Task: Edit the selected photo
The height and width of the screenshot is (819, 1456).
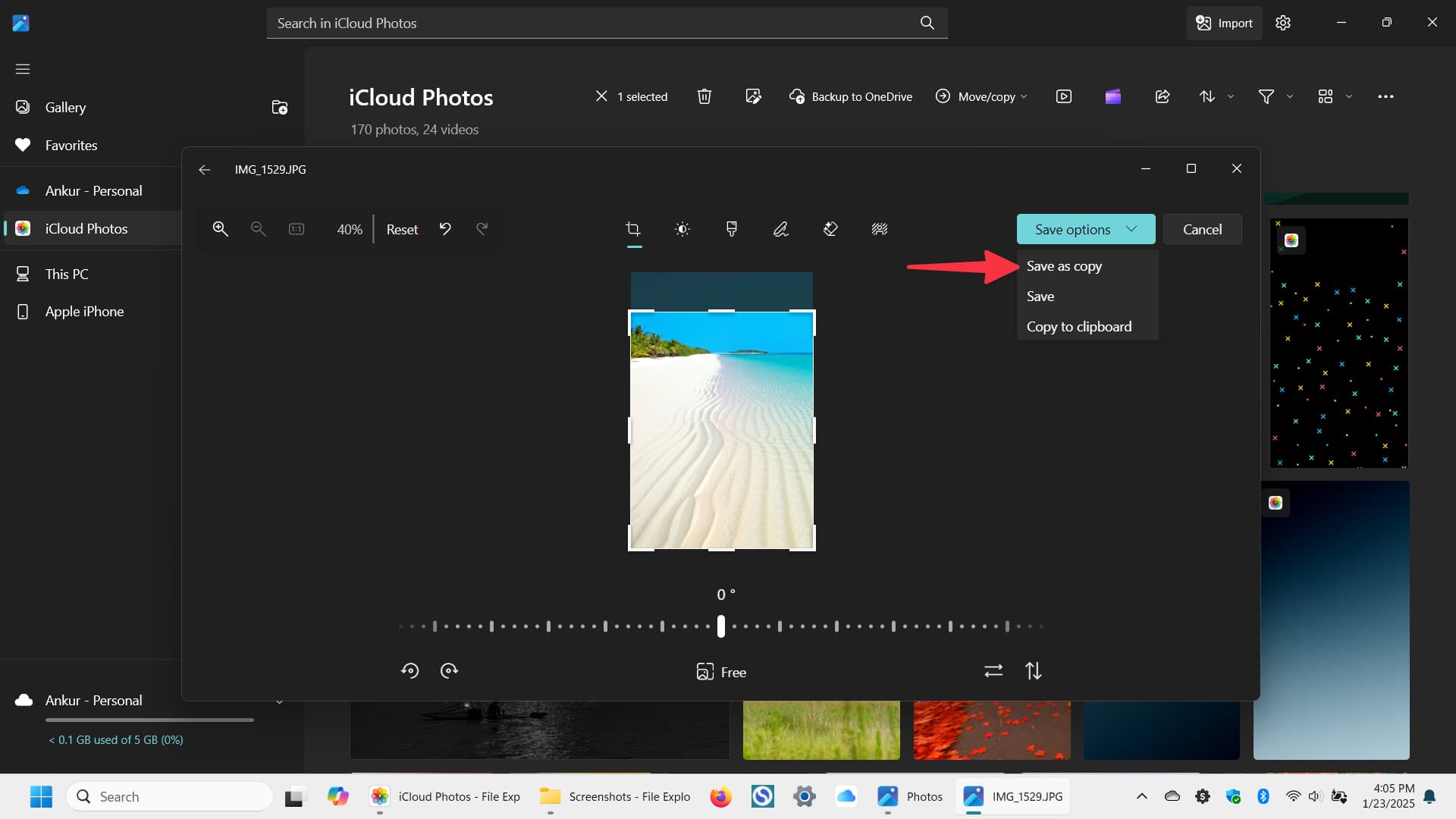Action: tap(753, 96)
